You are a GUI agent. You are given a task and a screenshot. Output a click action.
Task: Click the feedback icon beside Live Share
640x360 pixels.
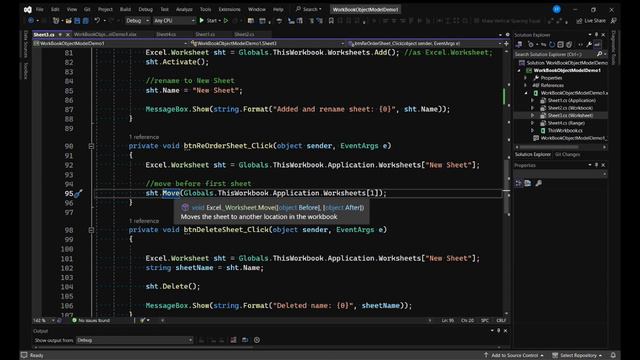613,20
